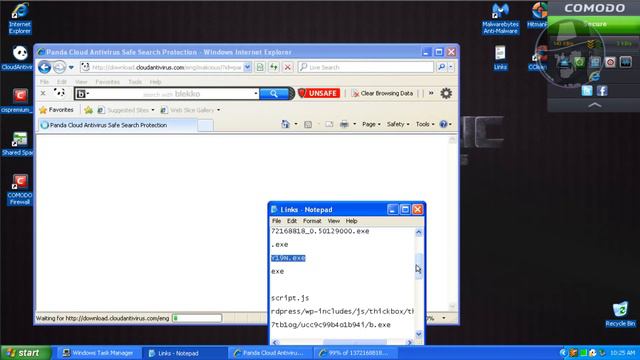
Task: Toggle Compatibility View icon next to address bar
Action: pyautogui.click(x=260, y=67)
